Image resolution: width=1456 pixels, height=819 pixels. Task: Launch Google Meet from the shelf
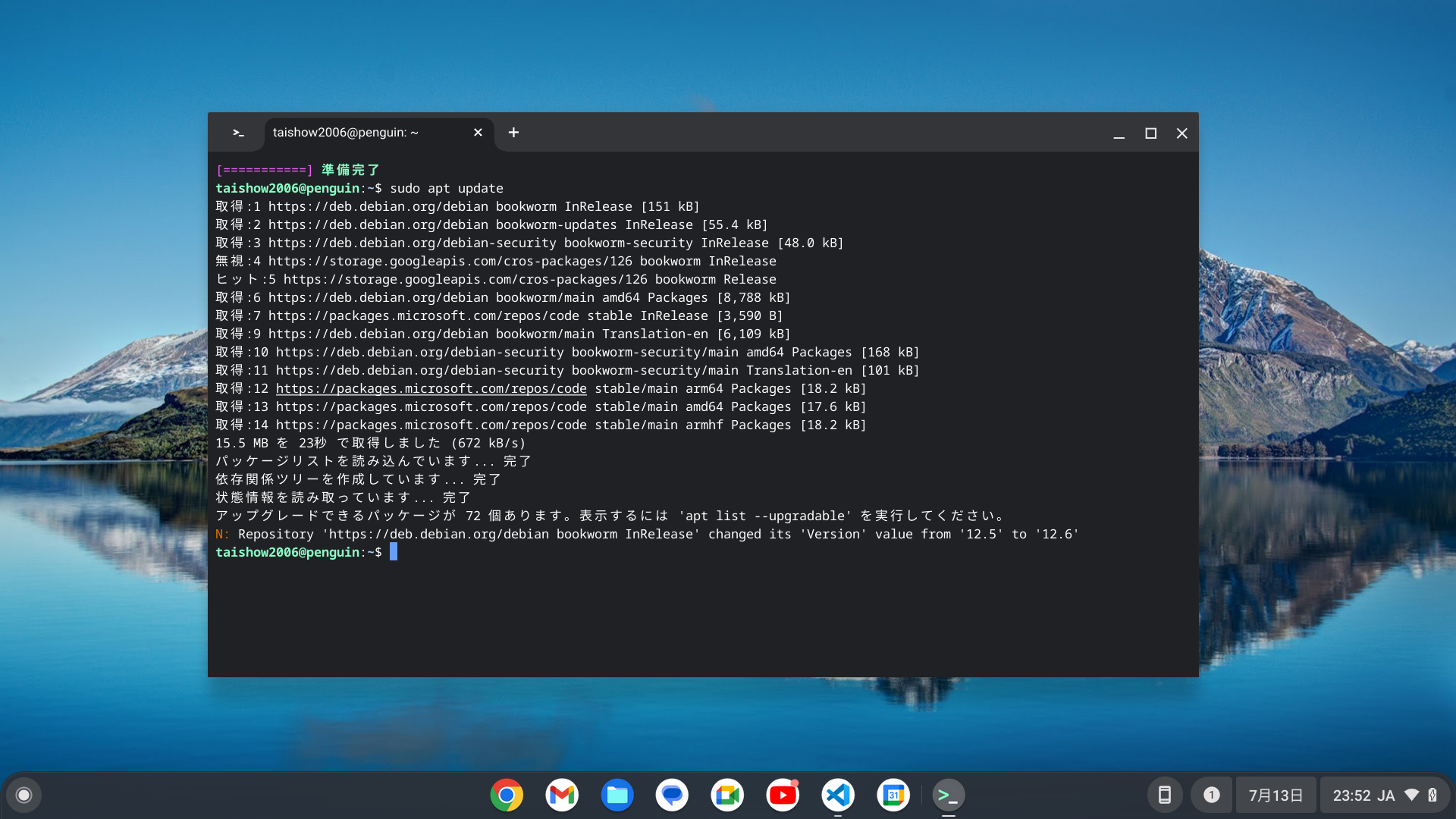727,795
